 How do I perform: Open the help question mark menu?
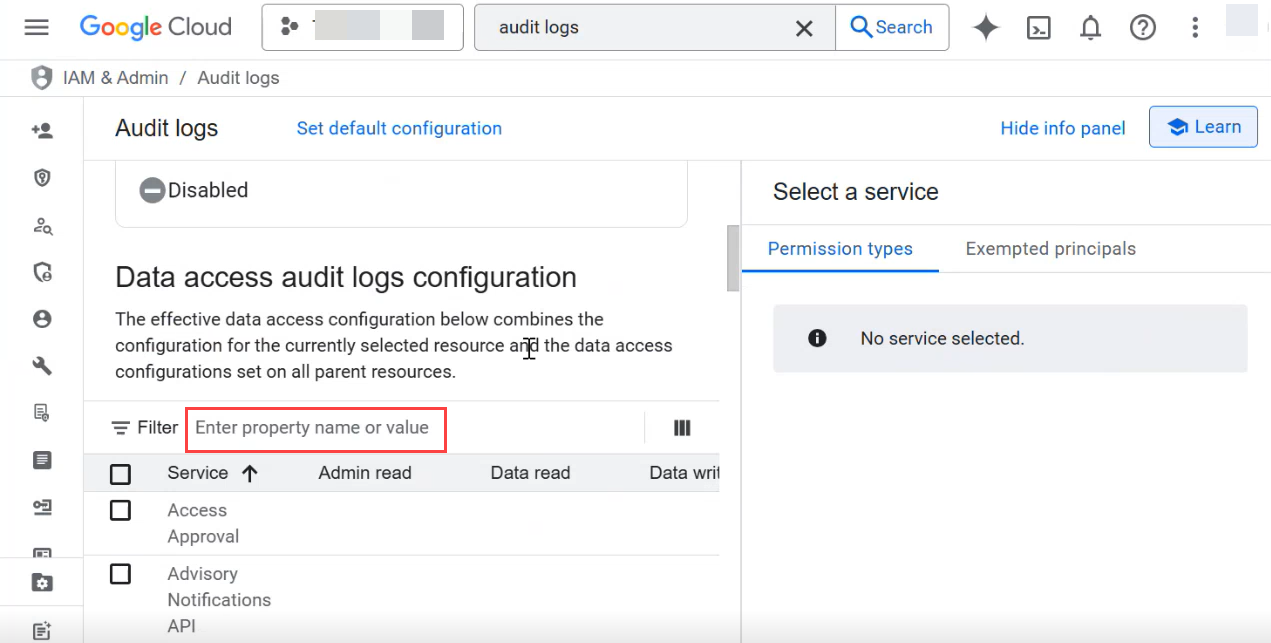1142,28
